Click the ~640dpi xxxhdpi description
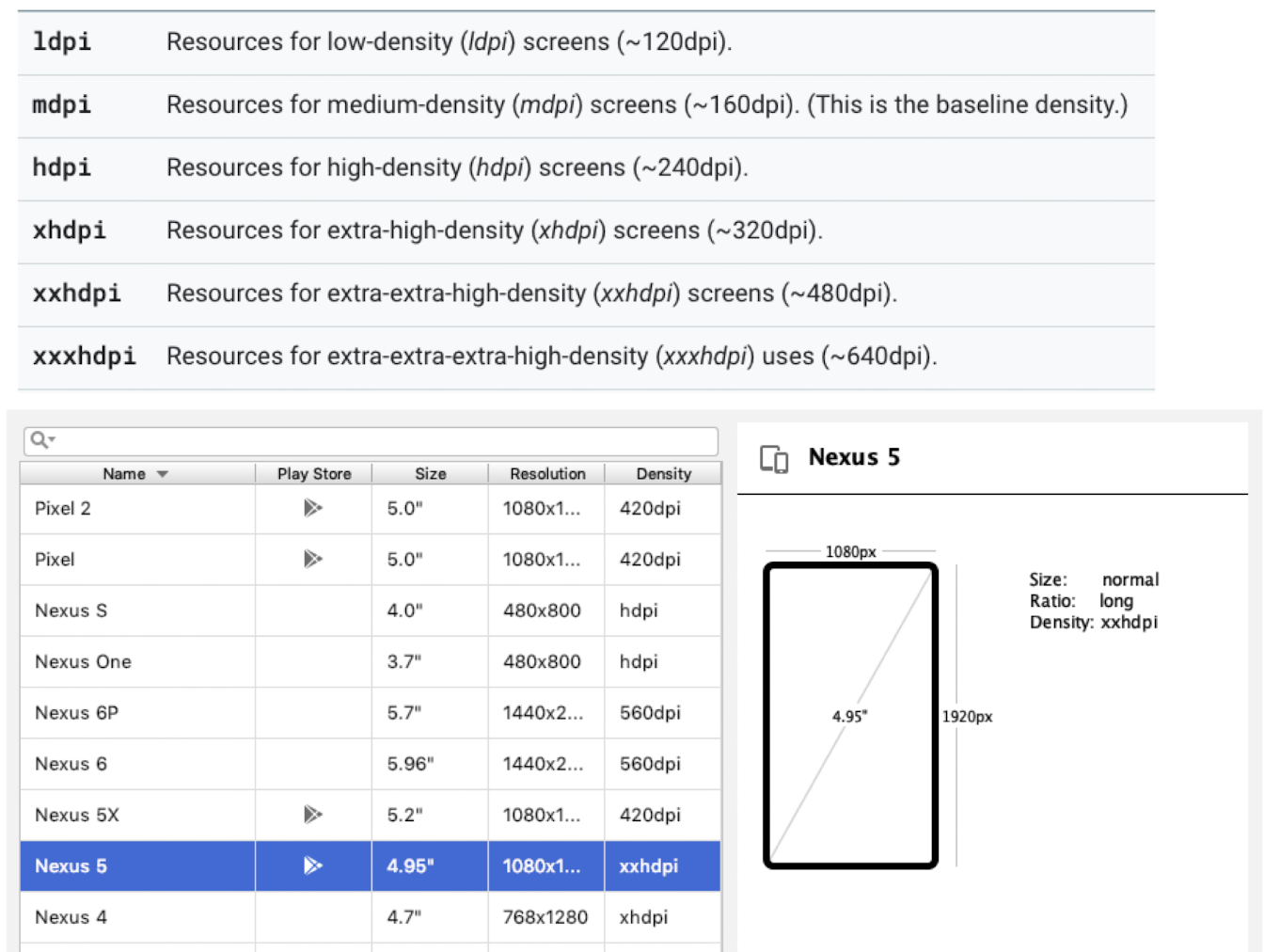 [x=552, y=357]
